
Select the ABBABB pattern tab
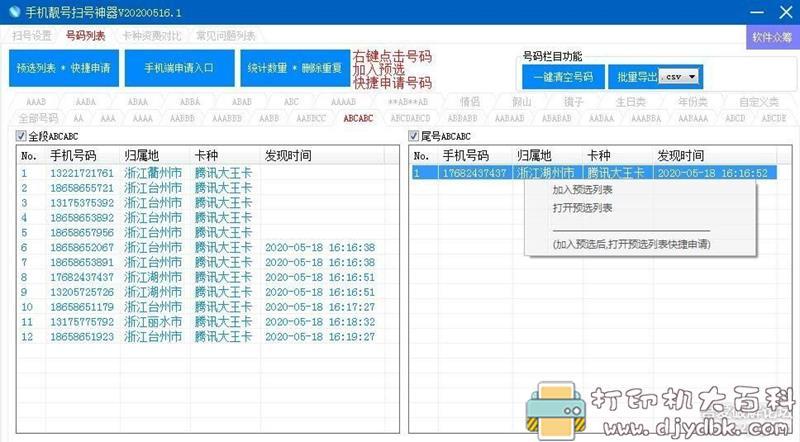point(462,118)
